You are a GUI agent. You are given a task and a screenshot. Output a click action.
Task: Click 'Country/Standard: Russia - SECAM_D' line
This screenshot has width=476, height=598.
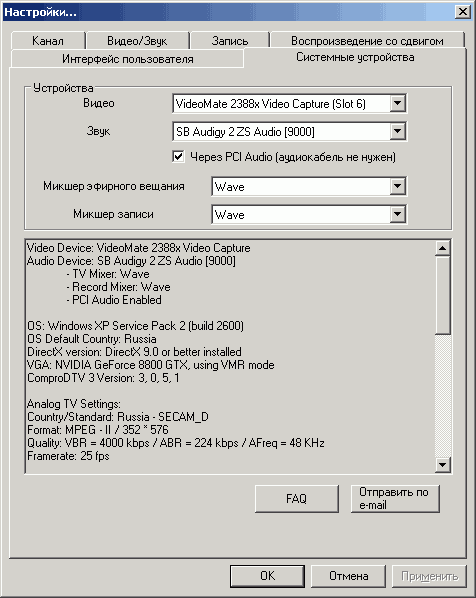[x=118, y=416]
